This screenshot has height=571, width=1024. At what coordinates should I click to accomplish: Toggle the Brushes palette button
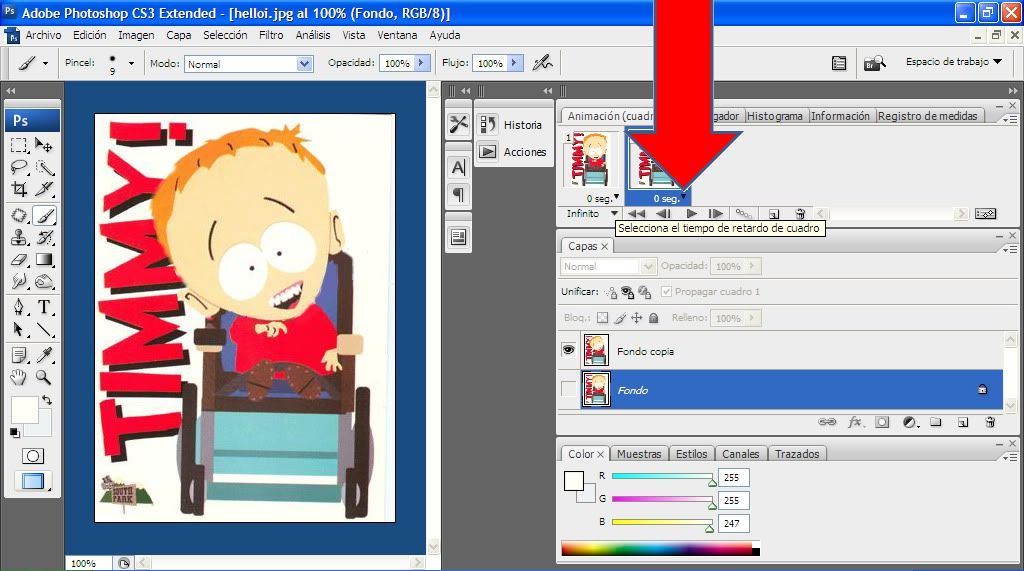839,63
